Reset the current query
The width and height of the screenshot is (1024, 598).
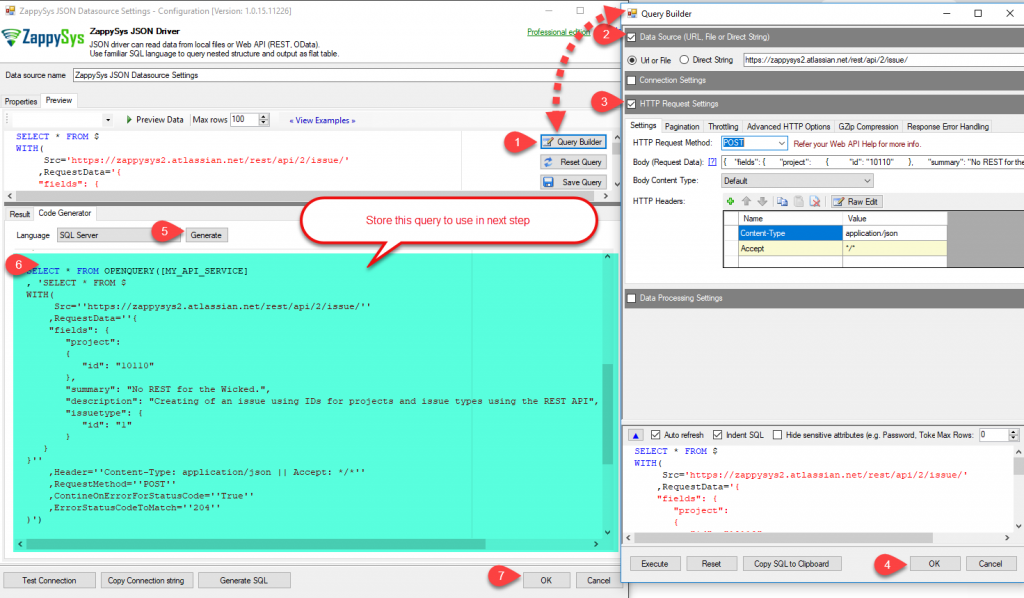point(573,162)
